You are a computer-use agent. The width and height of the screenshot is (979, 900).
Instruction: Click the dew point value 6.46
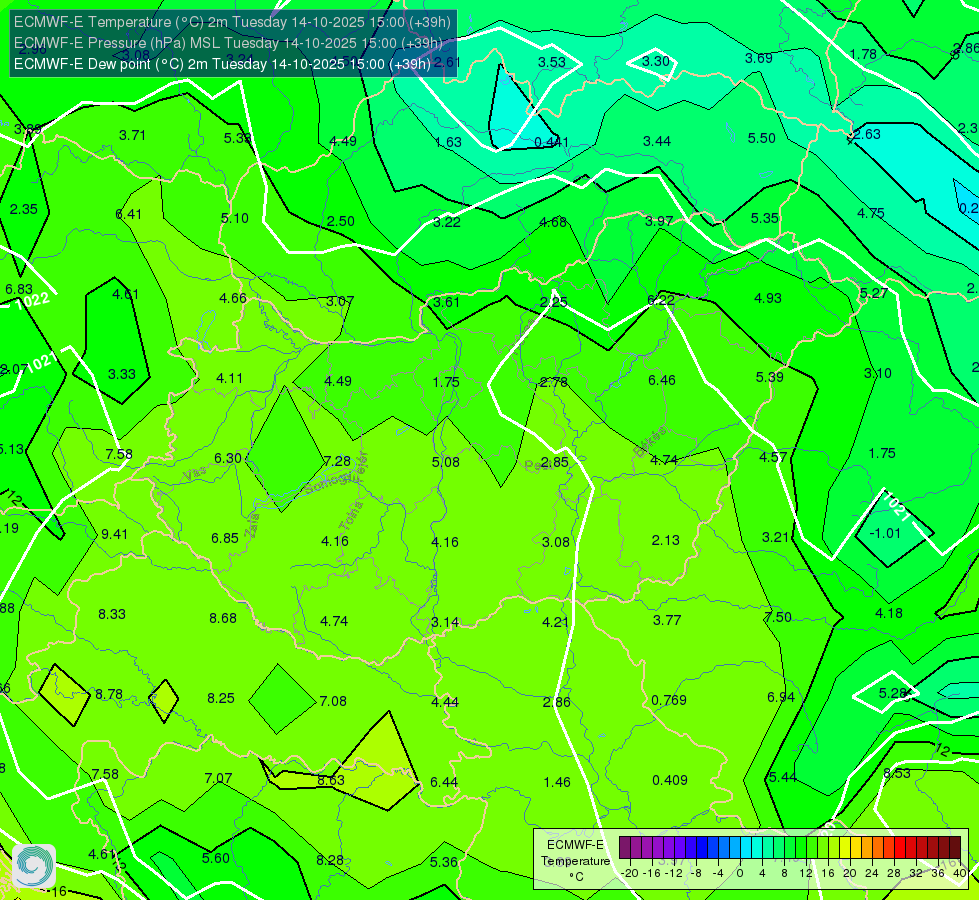662,380
